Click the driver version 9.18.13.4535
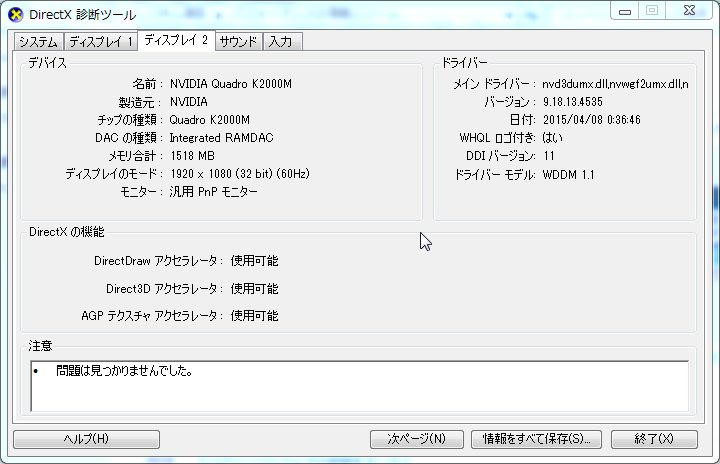This screenshot has width=720, height=464. click(x=573, y=102)
